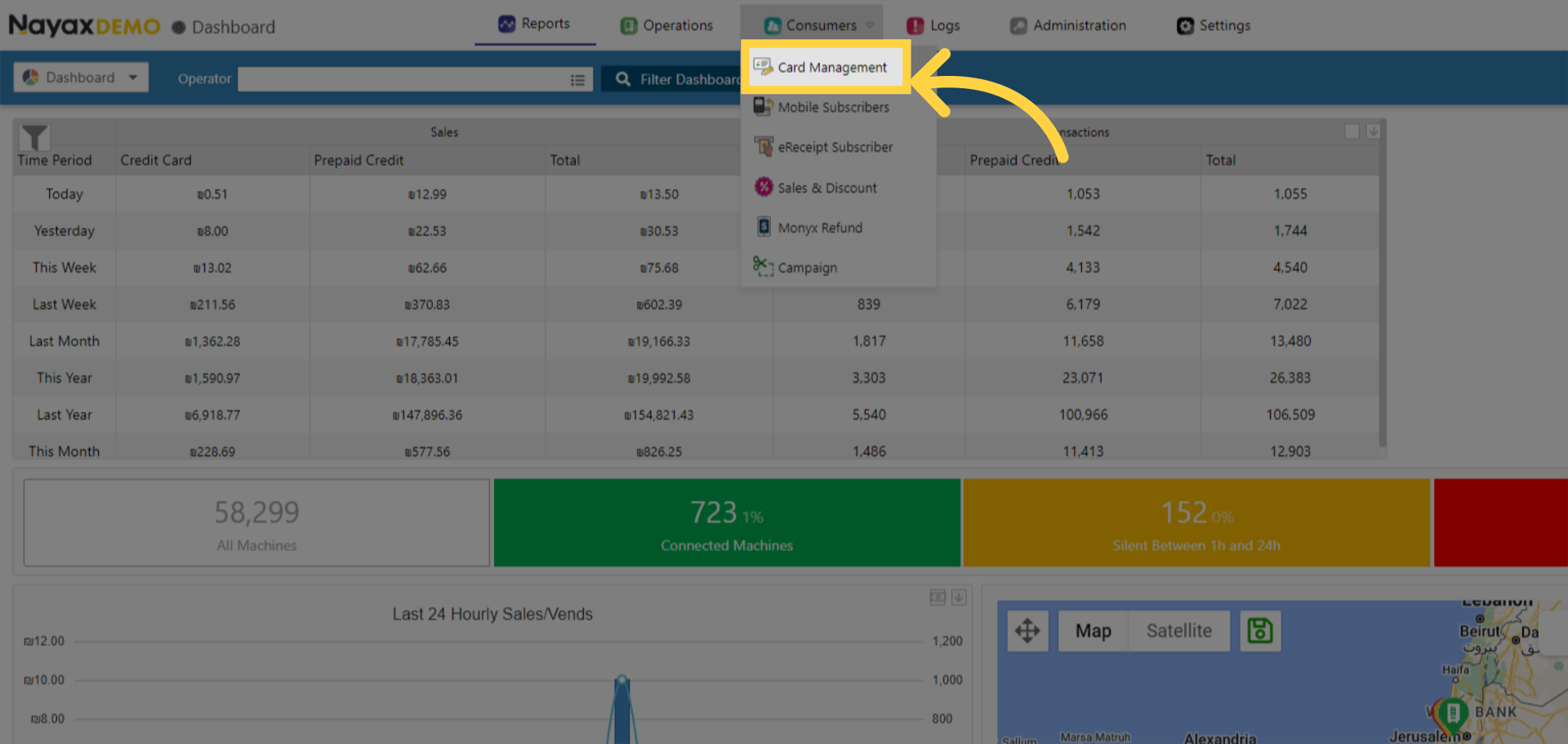
Task: Click the Last 24 Hourly Sales/Vends title
Action: pos(492,614)
